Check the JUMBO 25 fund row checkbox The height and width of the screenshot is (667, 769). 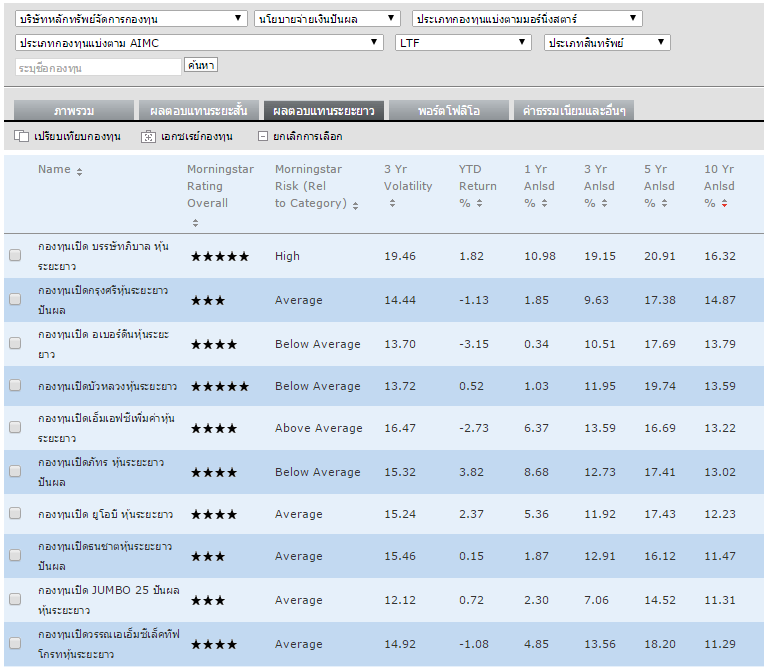(15, 599)
